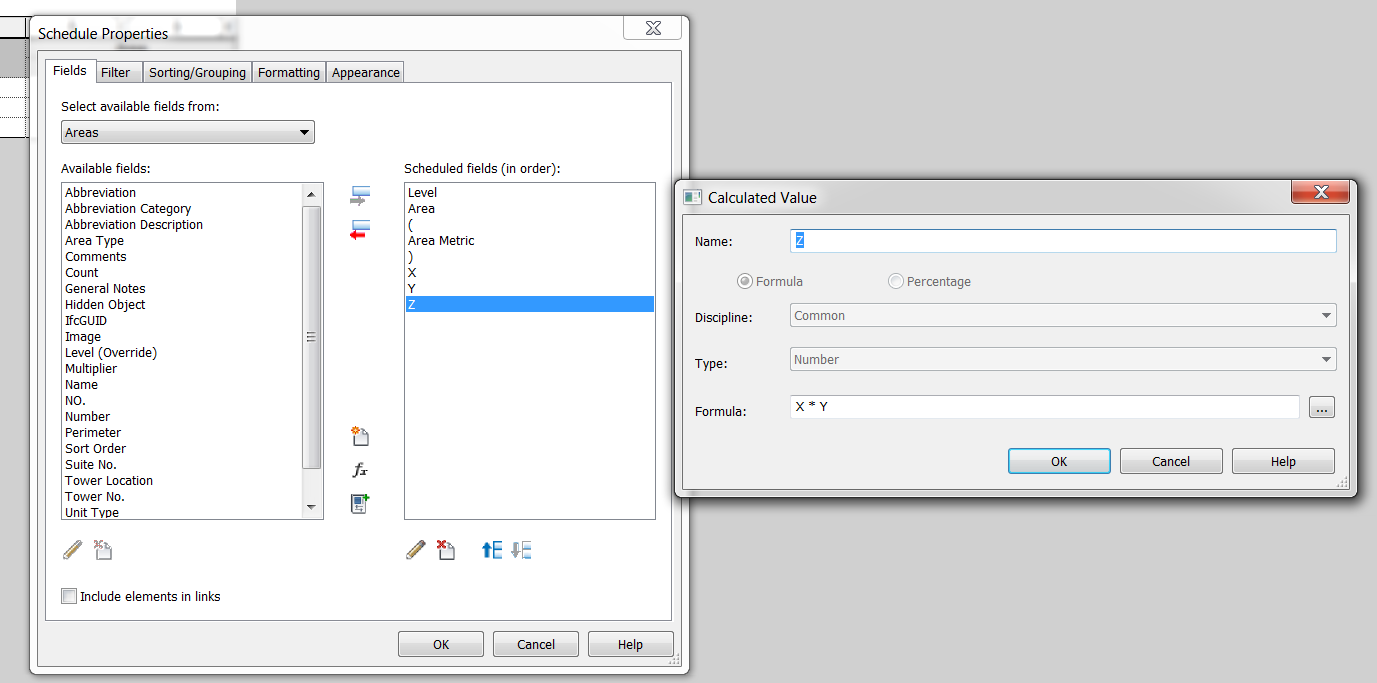Click the pencil icon under Scheduled fields
Screen dimensions: 1377x683
(x=416, y=550)
